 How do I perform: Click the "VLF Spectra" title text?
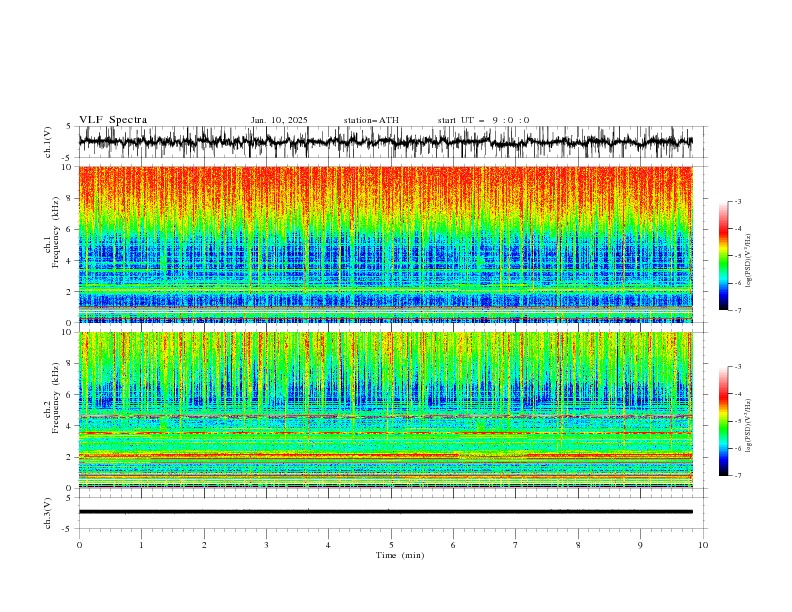[x=113, y=120]
